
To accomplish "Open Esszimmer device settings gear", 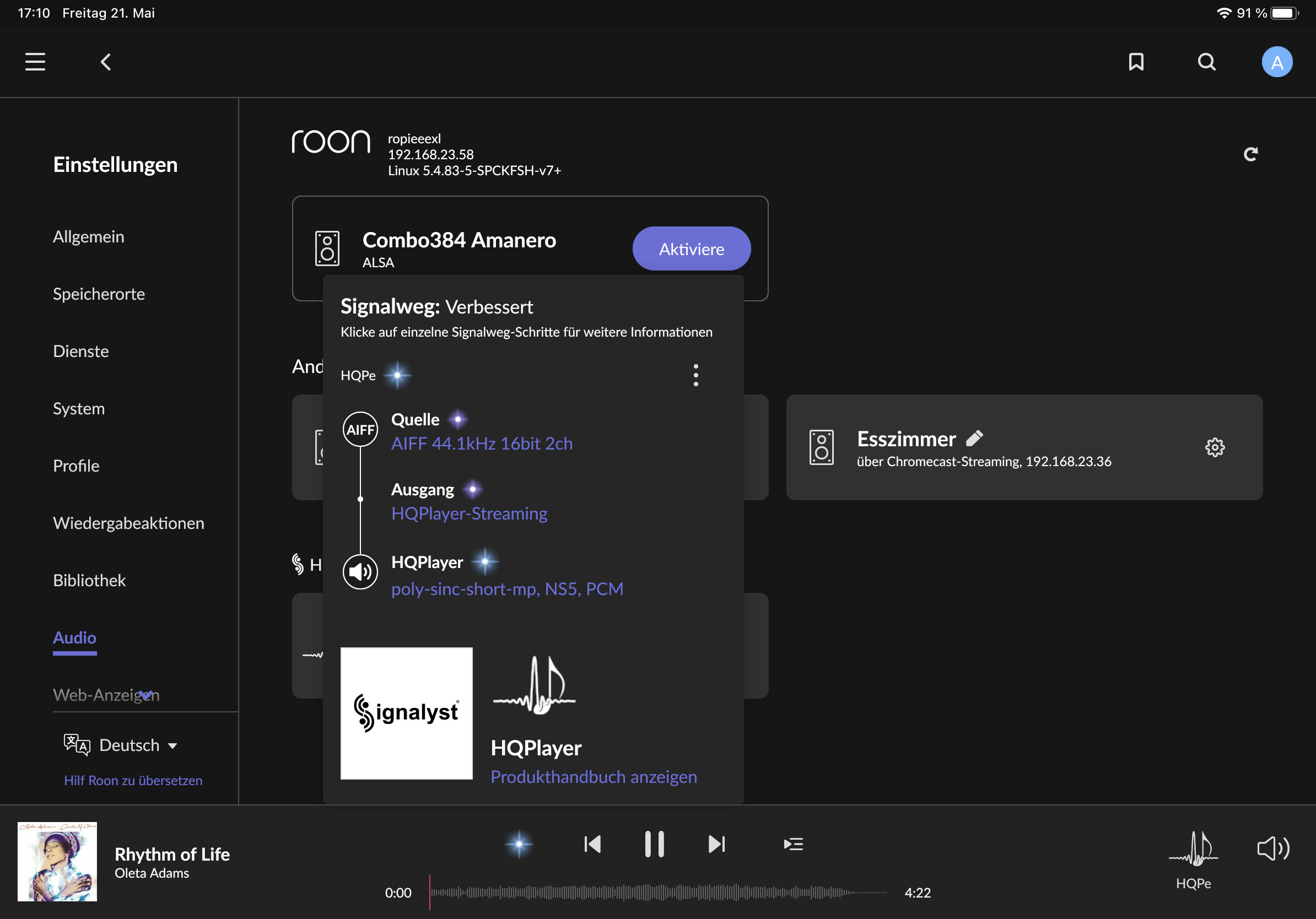I will click(x=1215, y=447).
